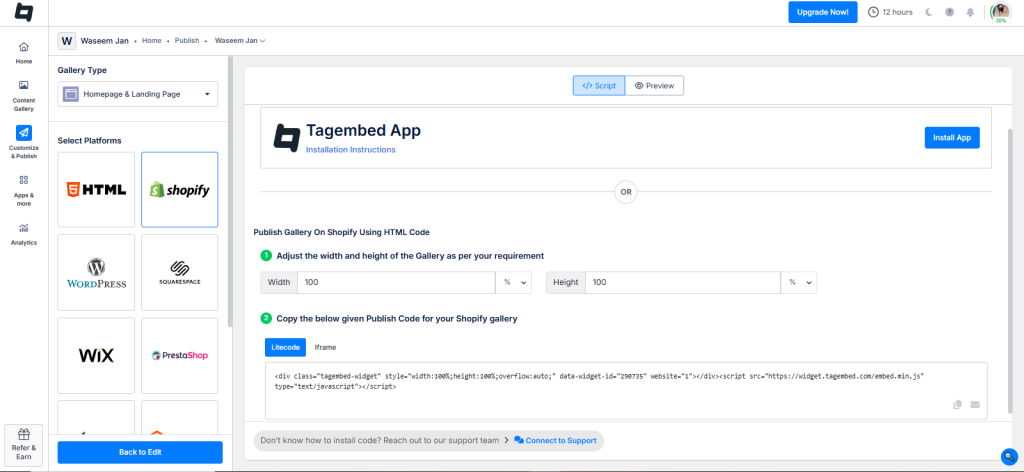This screenshot has width=1024, height=472.
Task: Click the embed code text box
Action: point(626,390)
